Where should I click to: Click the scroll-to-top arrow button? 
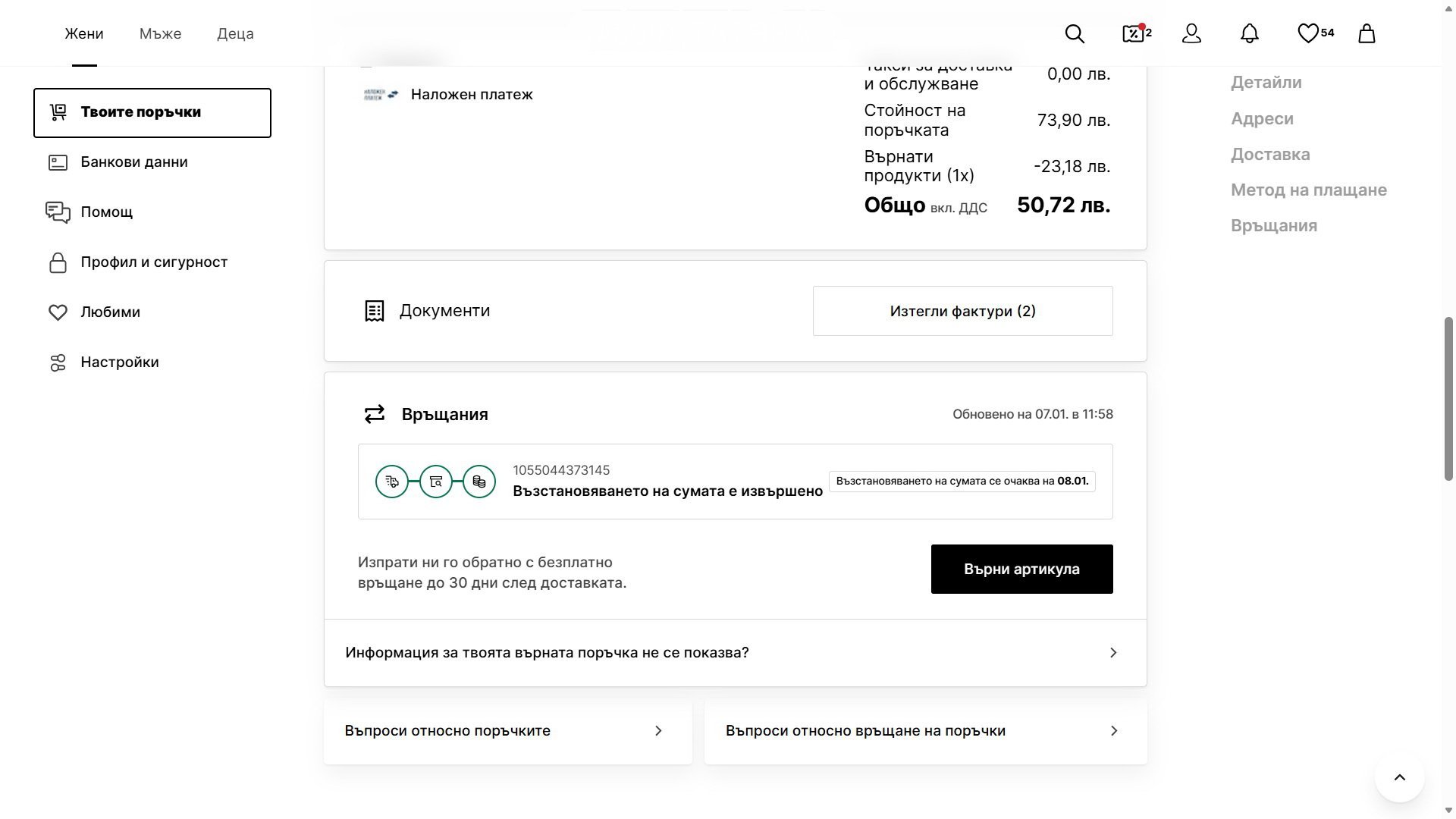coord(1399,777)
